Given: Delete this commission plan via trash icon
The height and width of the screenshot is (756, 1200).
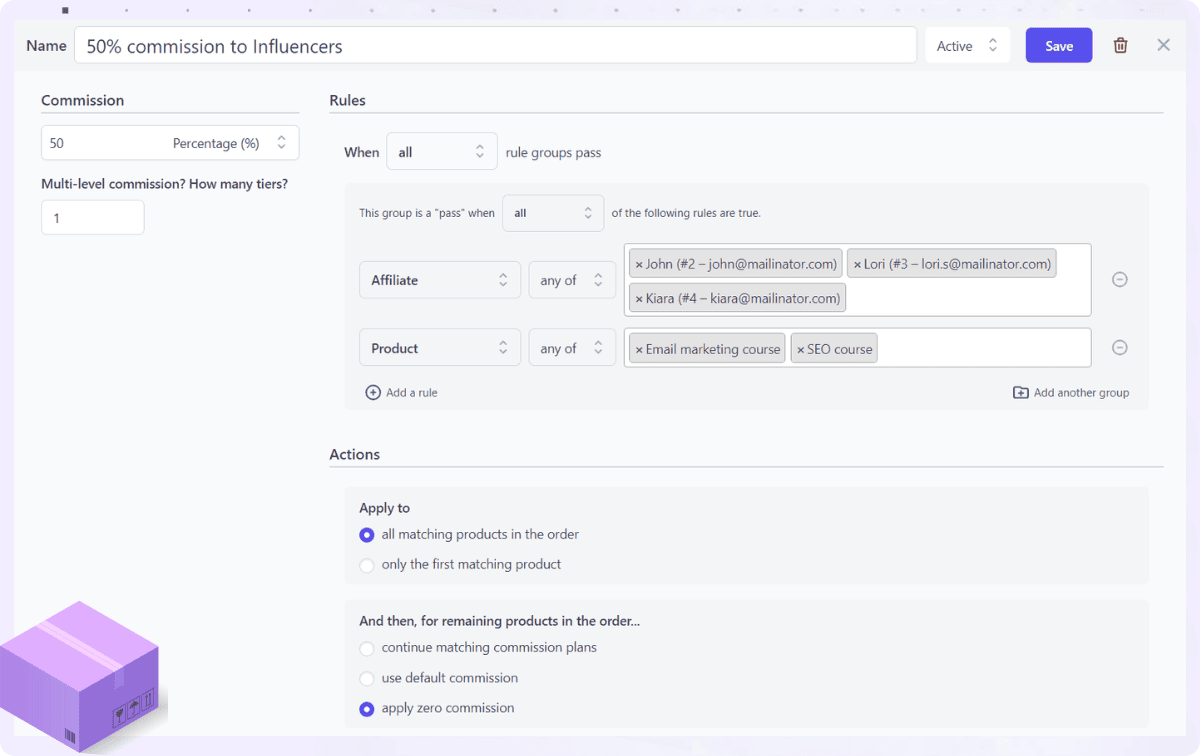Looking at the screenshot, I should tap(1120, 45).
